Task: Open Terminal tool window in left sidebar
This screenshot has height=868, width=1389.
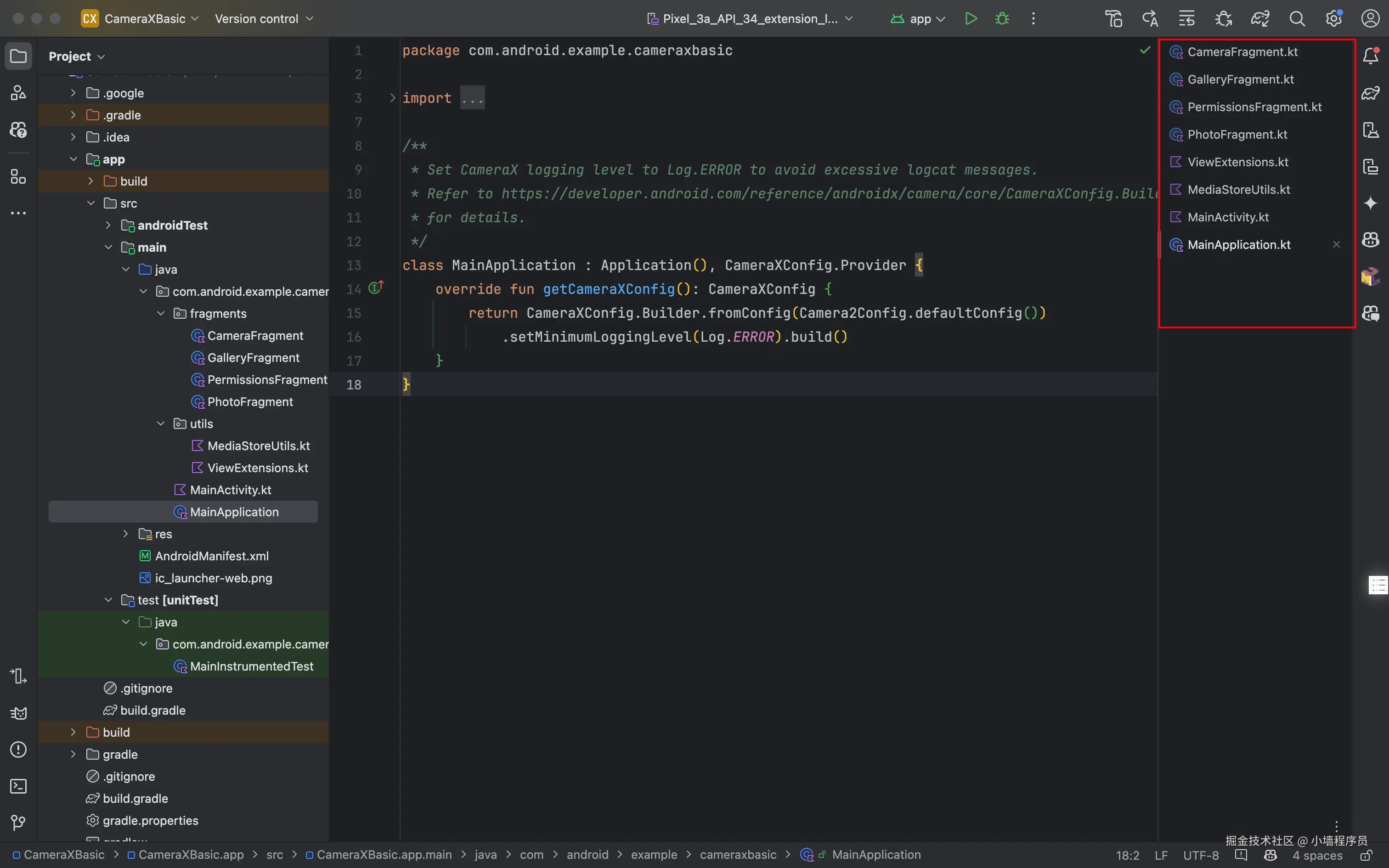Action: tap(18, 786)
